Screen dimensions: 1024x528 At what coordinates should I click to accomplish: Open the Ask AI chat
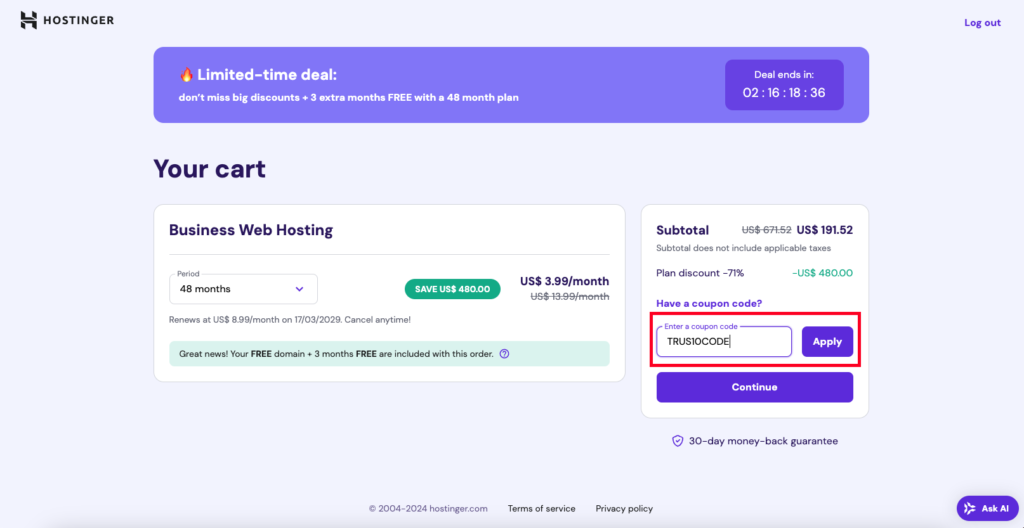coord(987,509)
